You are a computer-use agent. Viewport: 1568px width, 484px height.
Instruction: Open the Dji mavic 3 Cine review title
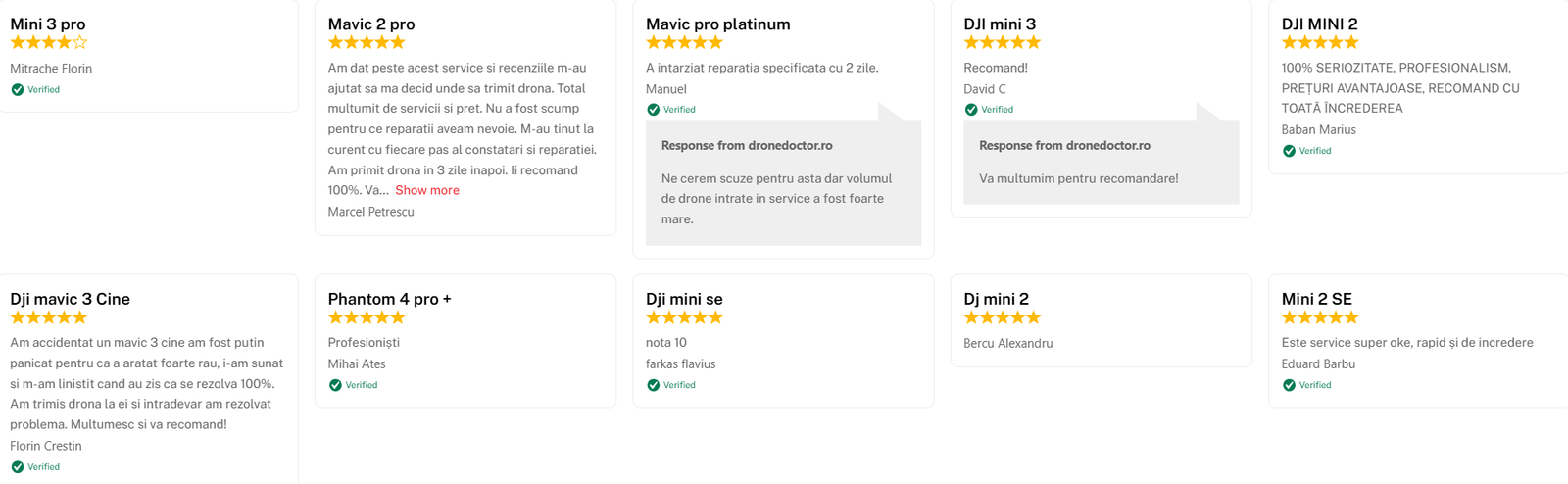coord(70,299)
